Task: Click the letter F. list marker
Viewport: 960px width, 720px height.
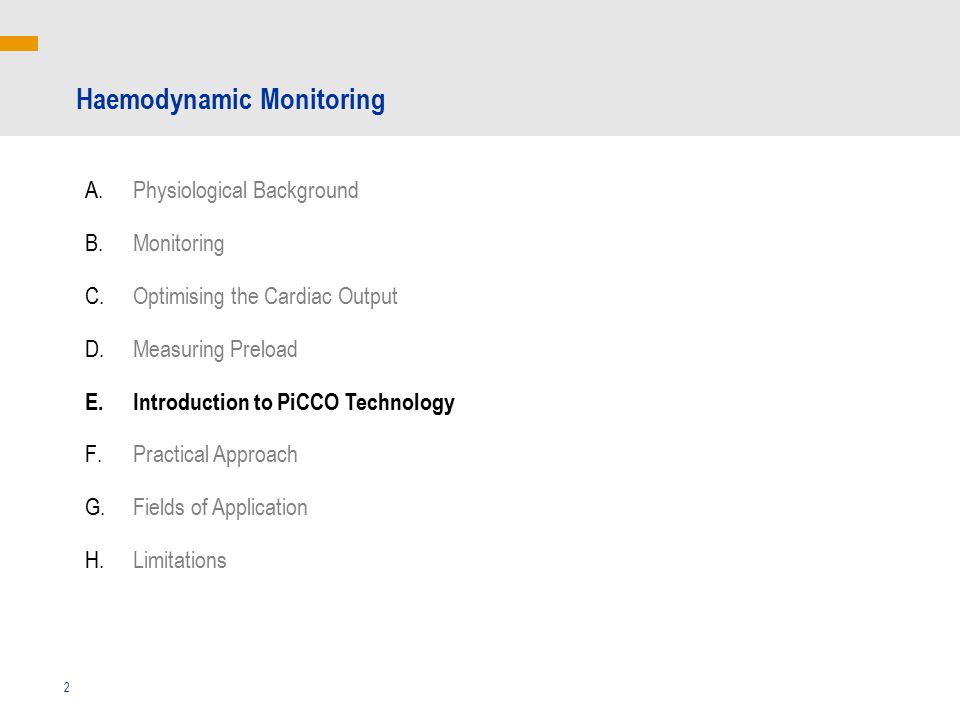Action: coord(93,455)
